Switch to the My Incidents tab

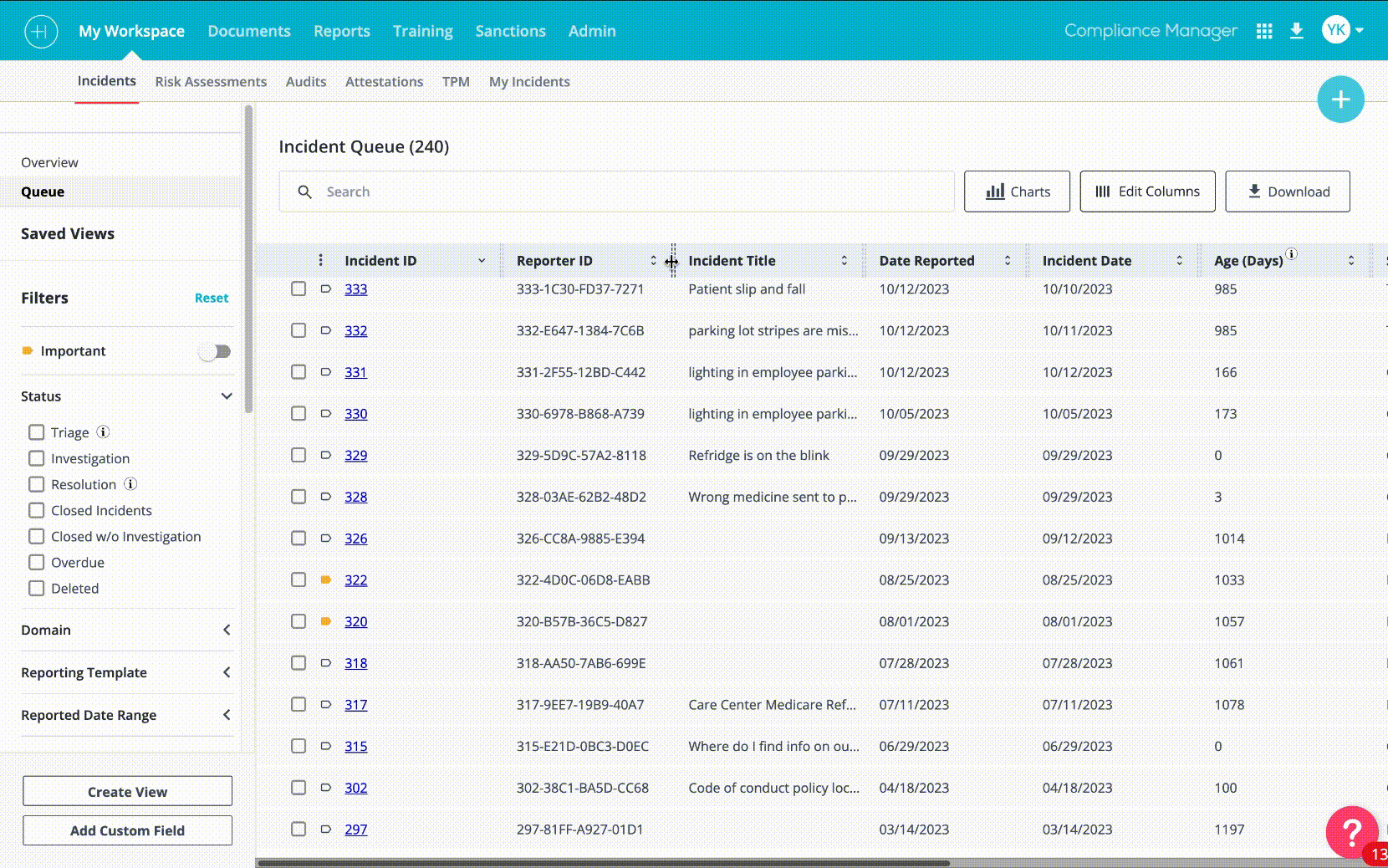pos(529,81)
